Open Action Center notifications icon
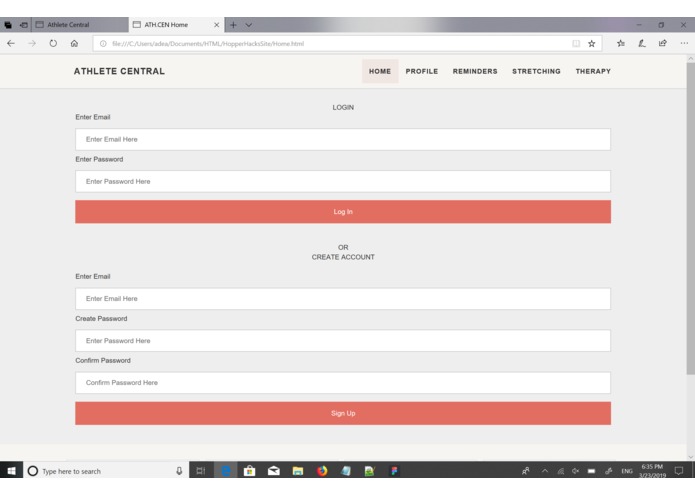Image resolution: width=695 pixels, height=494 pixels. (679, 471)
